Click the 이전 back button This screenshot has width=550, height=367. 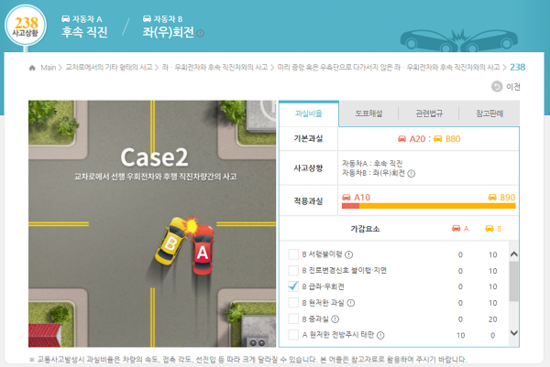coord(506,87)
